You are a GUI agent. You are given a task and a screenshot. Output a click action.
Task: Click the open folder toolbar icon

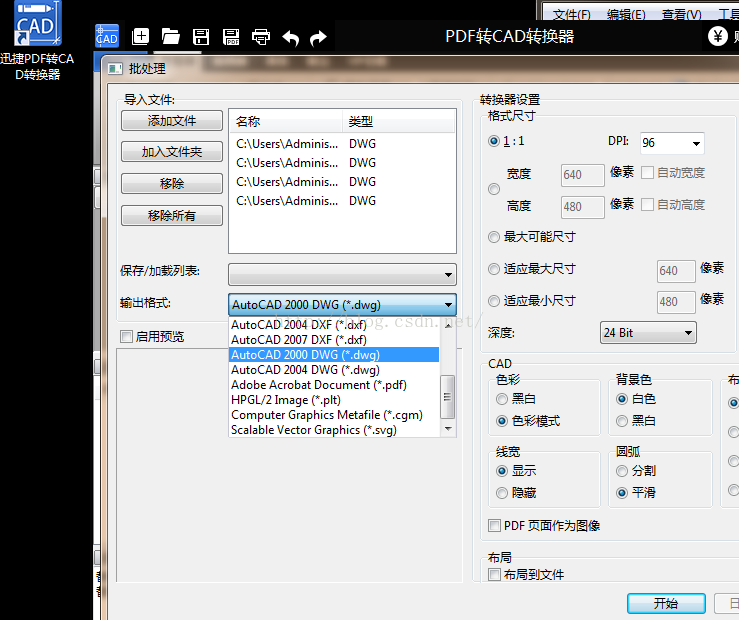171,36
